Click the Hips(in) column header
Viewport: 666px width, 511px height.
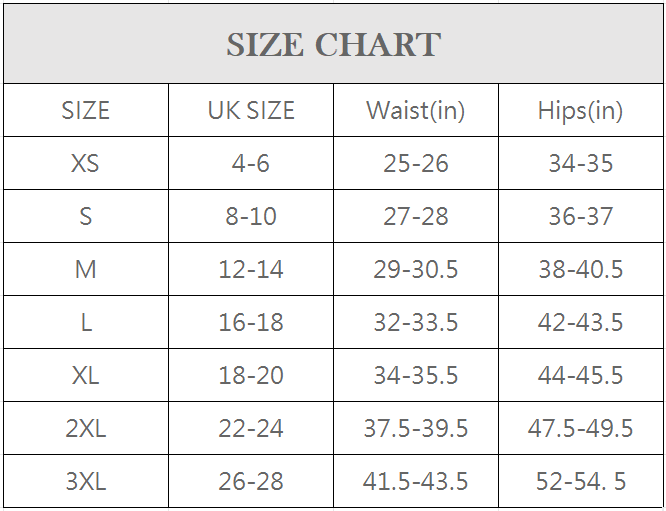point(580,110)
